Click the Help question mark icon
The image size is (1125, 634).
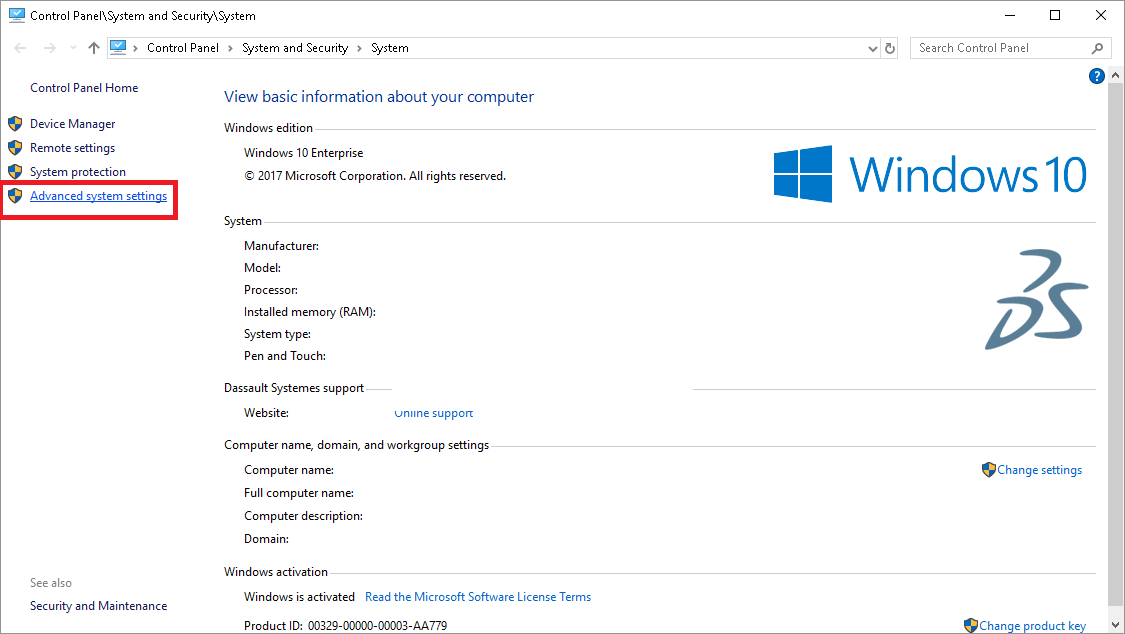tap(1096, 76)
